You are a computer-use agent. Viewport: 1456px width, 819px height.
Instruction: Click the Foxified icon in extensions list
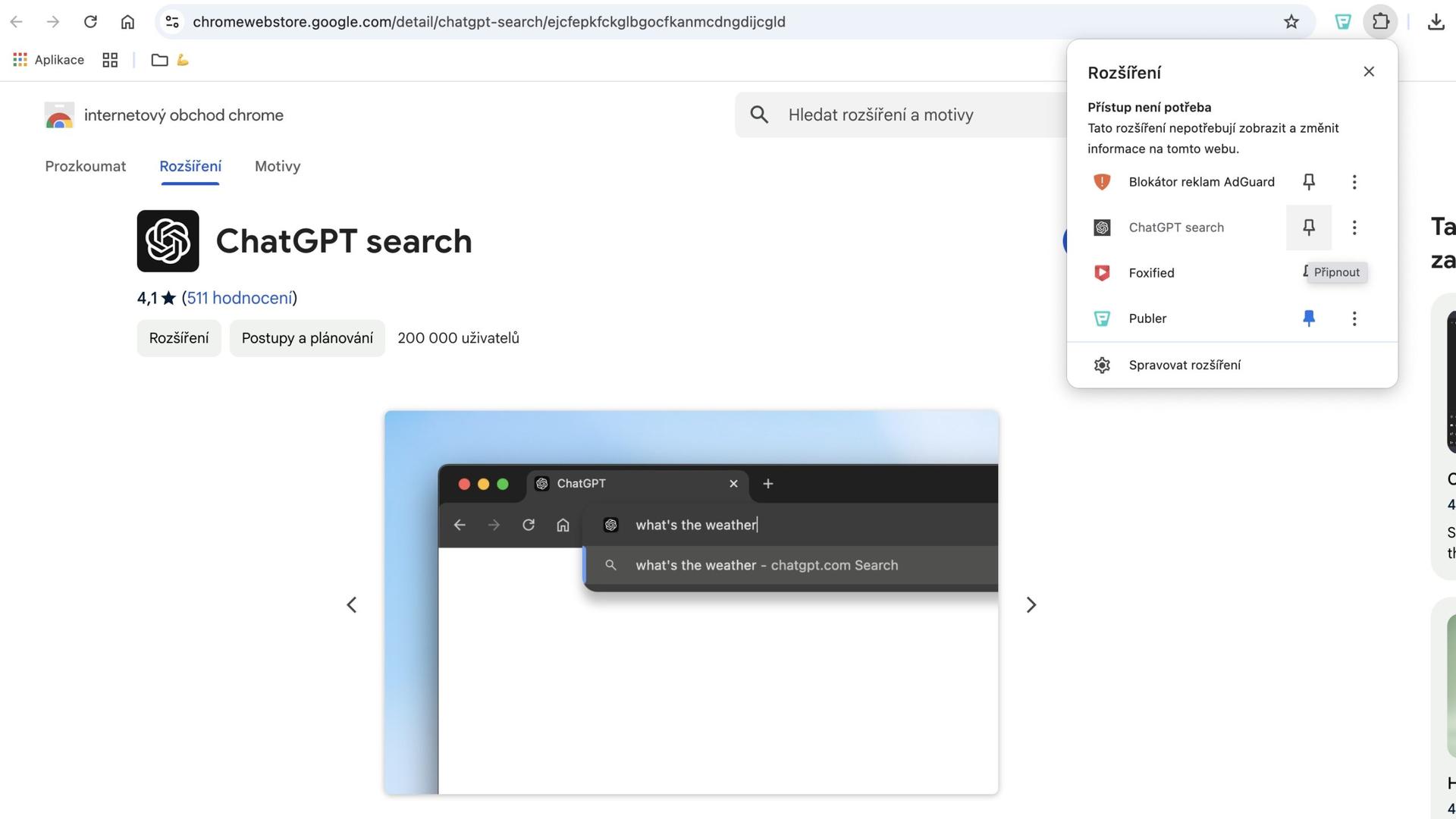click(1102, 273)
